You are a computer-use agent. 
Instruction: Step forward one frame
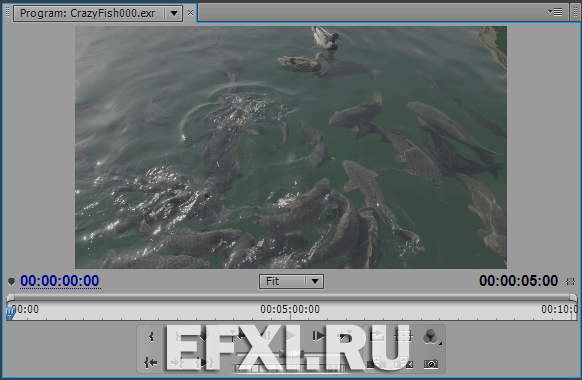318,336
